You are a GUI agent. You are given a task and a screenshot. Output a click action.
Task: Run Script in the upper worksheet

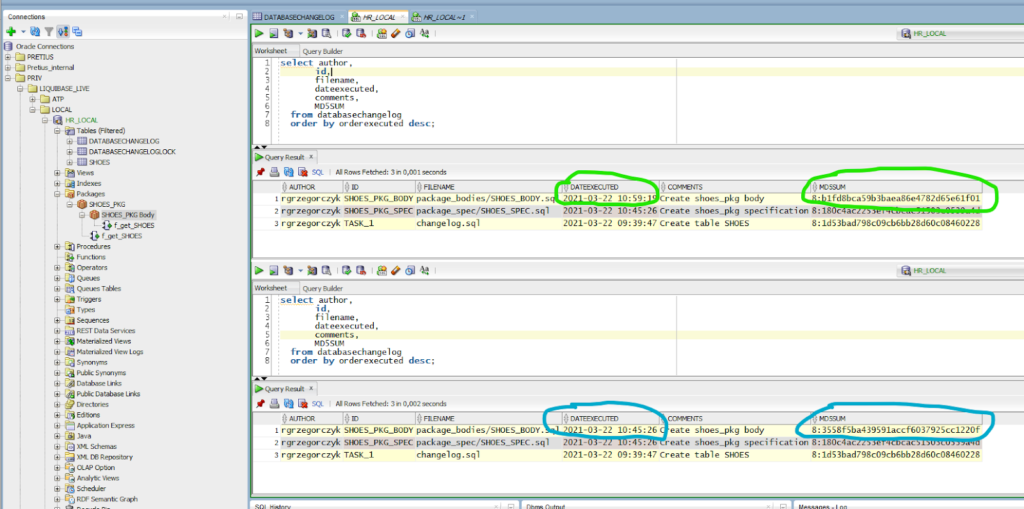tap(274, 33)
